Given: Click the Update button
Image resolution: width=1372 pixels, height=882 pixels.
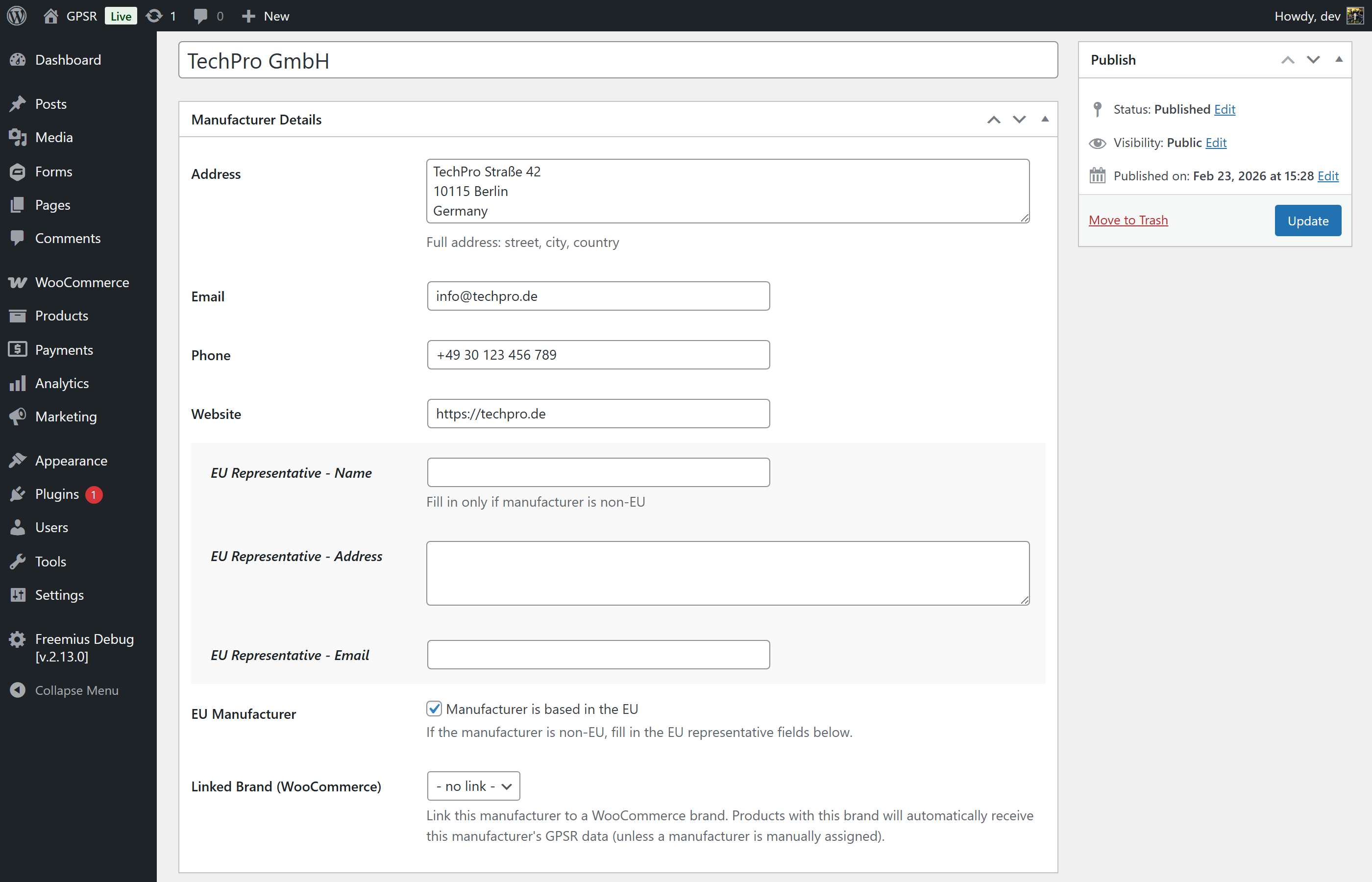Looking at the screenshot, I should 1307,220.
